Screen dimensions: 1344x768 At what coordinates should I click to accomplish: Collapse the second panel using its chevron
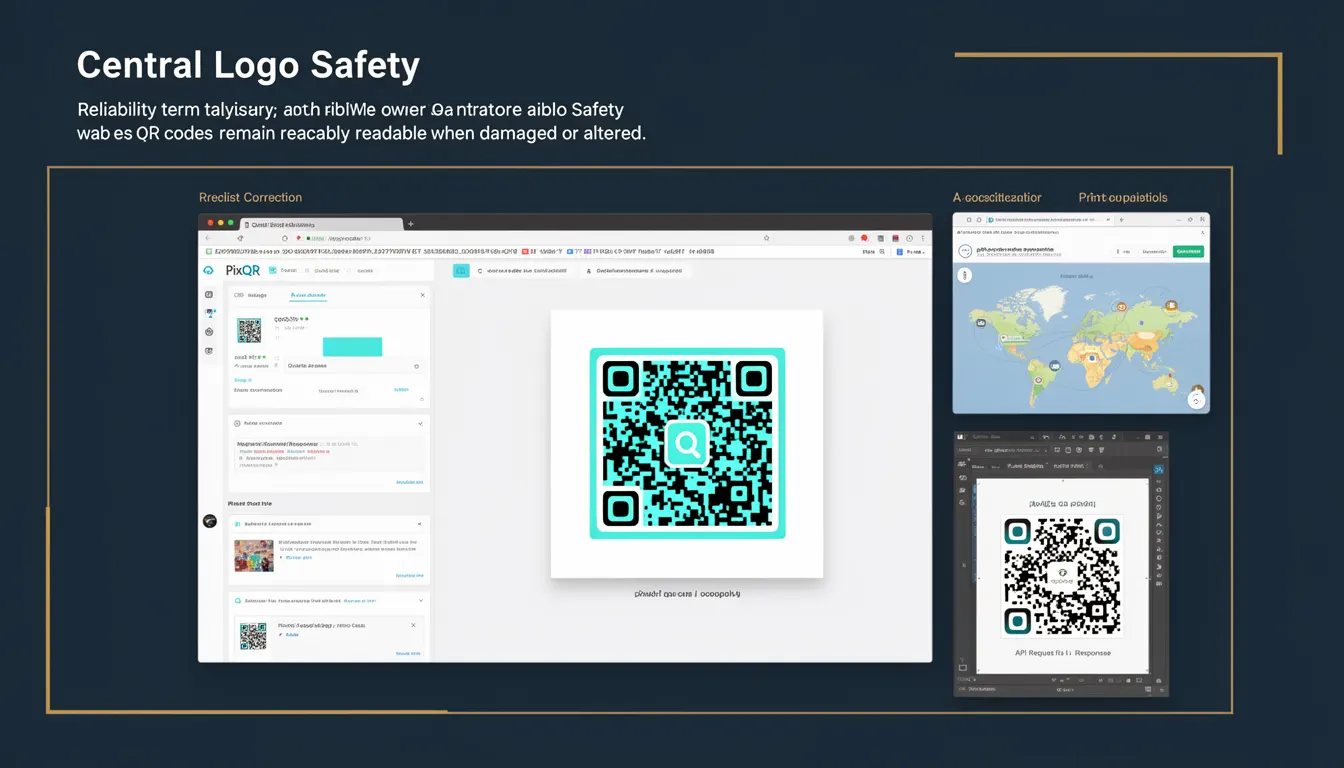coord(421,424)
